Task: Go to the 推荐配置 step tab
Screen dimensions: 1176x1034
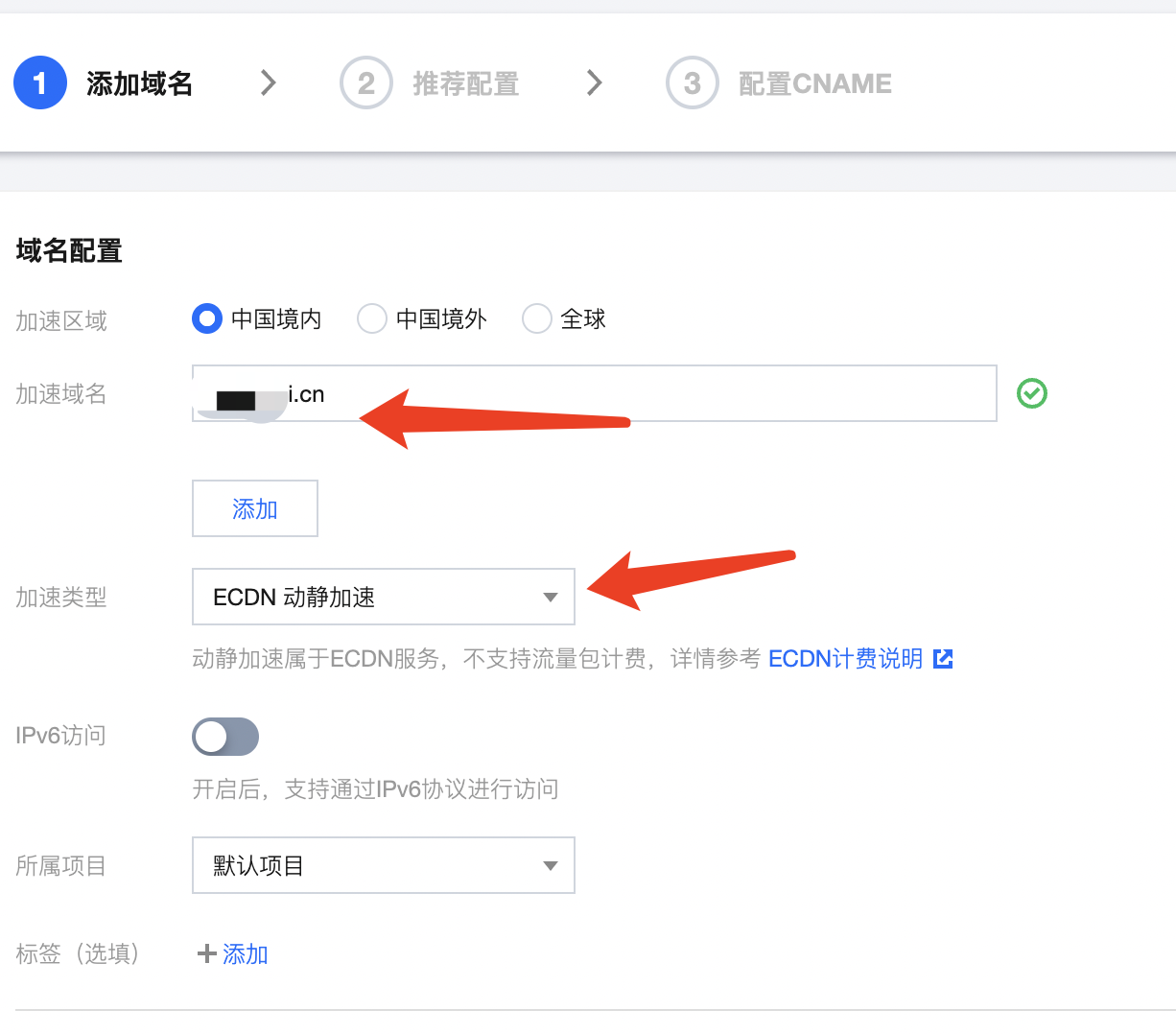Action: coord(465,84)
